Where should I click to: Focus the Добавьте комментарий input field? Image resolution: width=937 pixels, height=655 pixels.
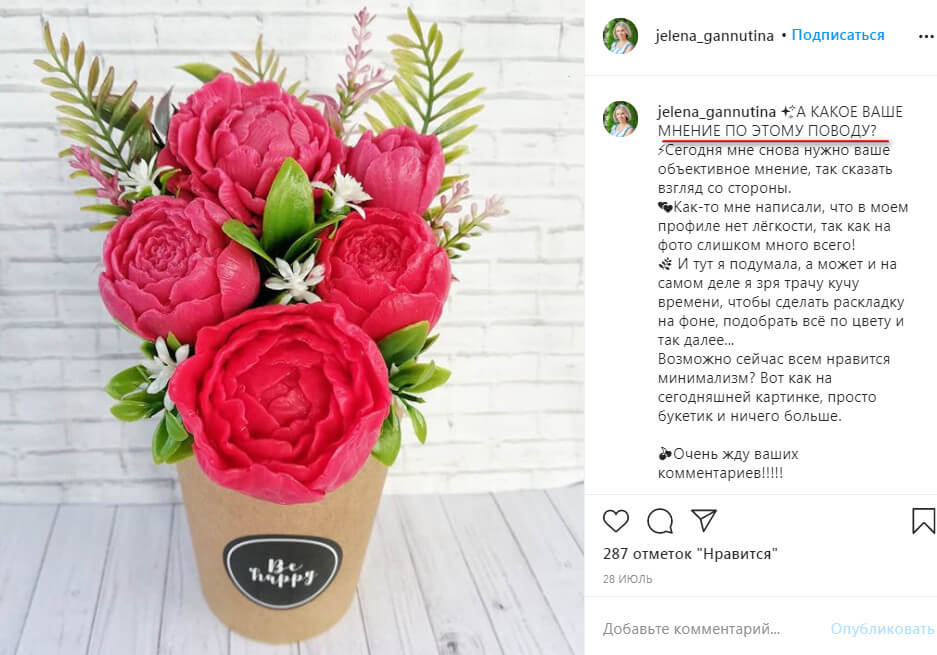point(691,629)
